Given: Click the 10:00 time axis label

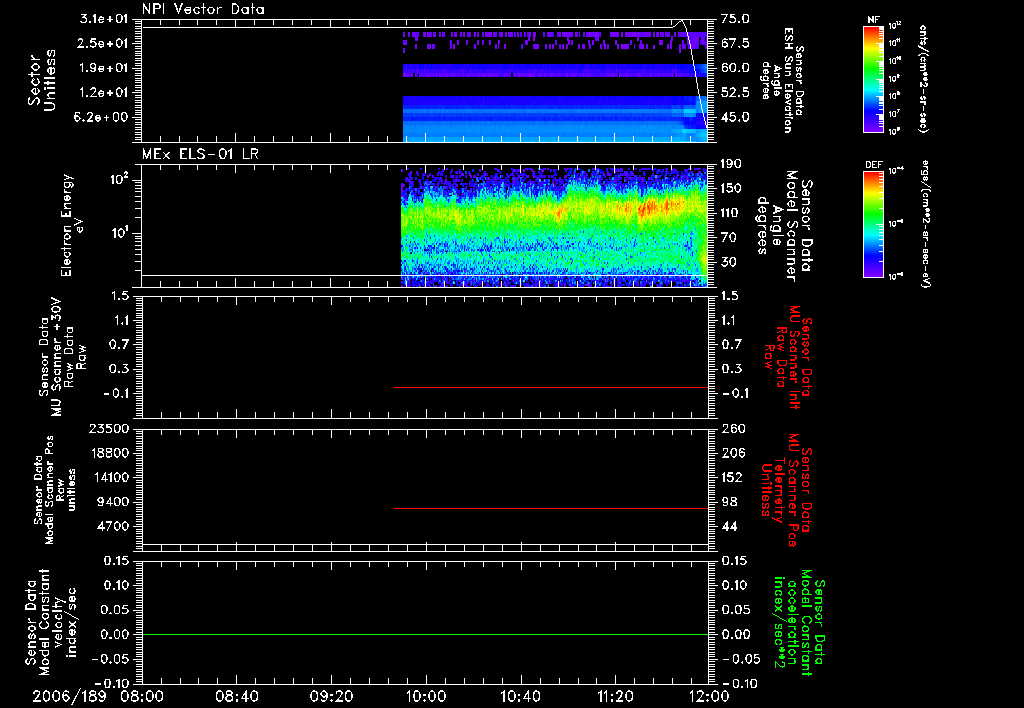Looking at the screenshot, I should point(426,696).
